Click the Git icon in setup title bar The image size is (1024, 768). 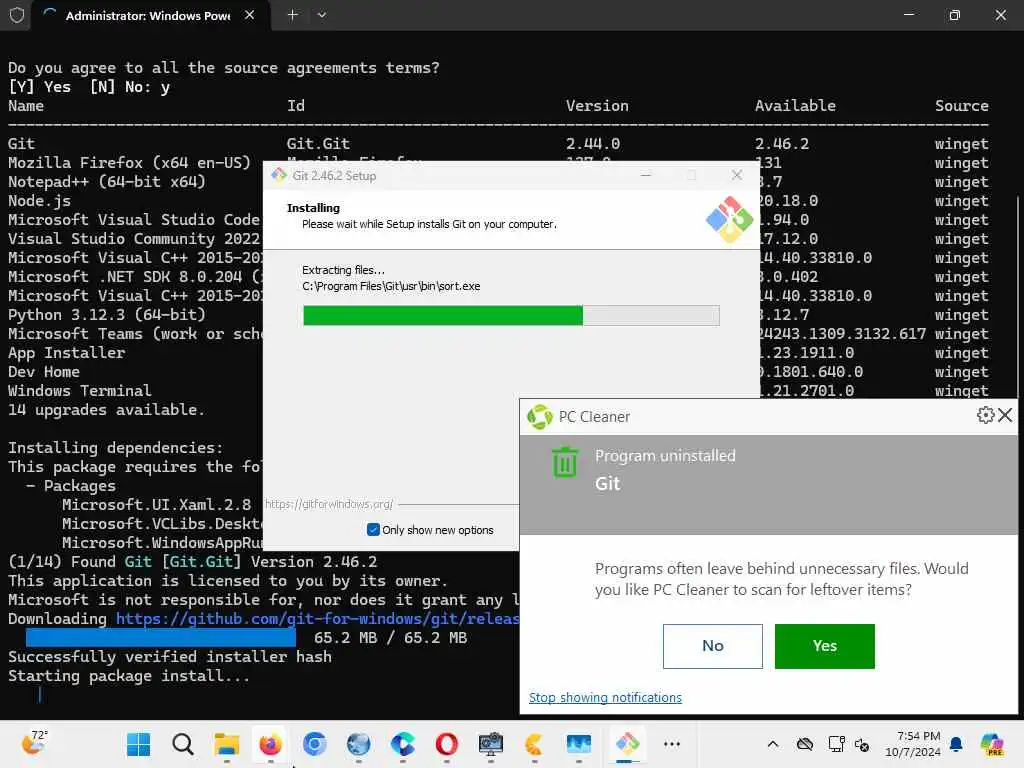point(279,175)
